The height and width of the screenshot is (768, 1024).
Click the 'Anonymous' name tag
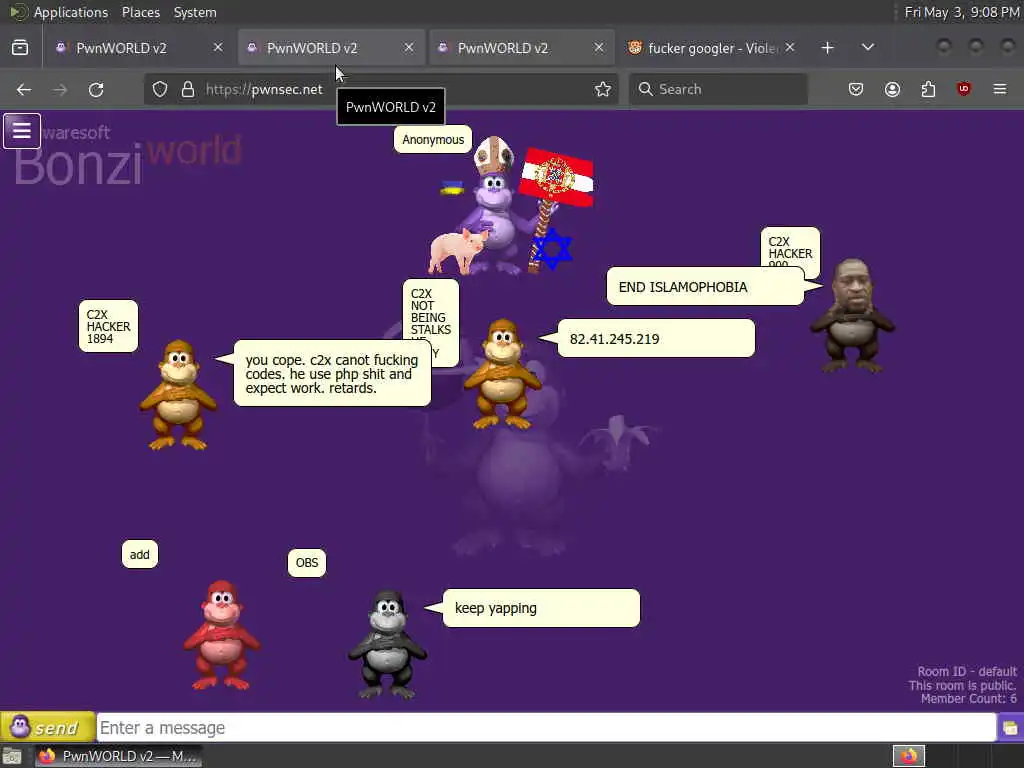pyautogui.click(x=433, y=139)
